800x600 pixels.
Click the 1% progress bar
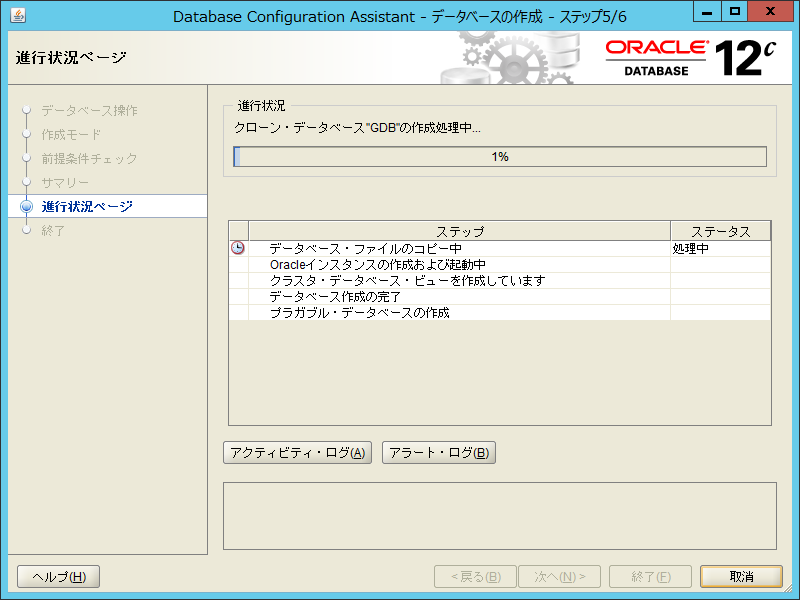coord(500,157)
